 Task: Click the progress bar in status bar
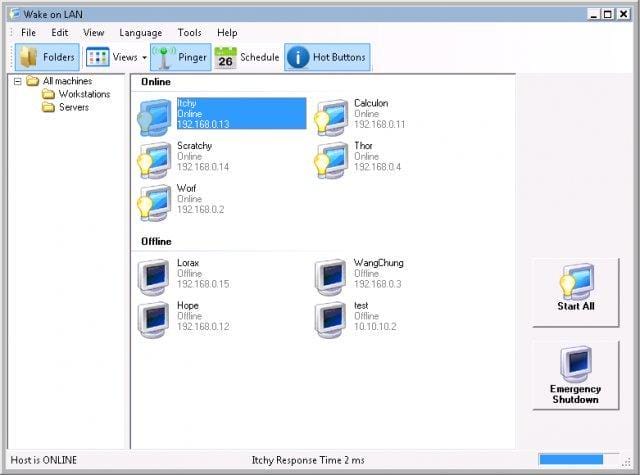click(570, 459)
